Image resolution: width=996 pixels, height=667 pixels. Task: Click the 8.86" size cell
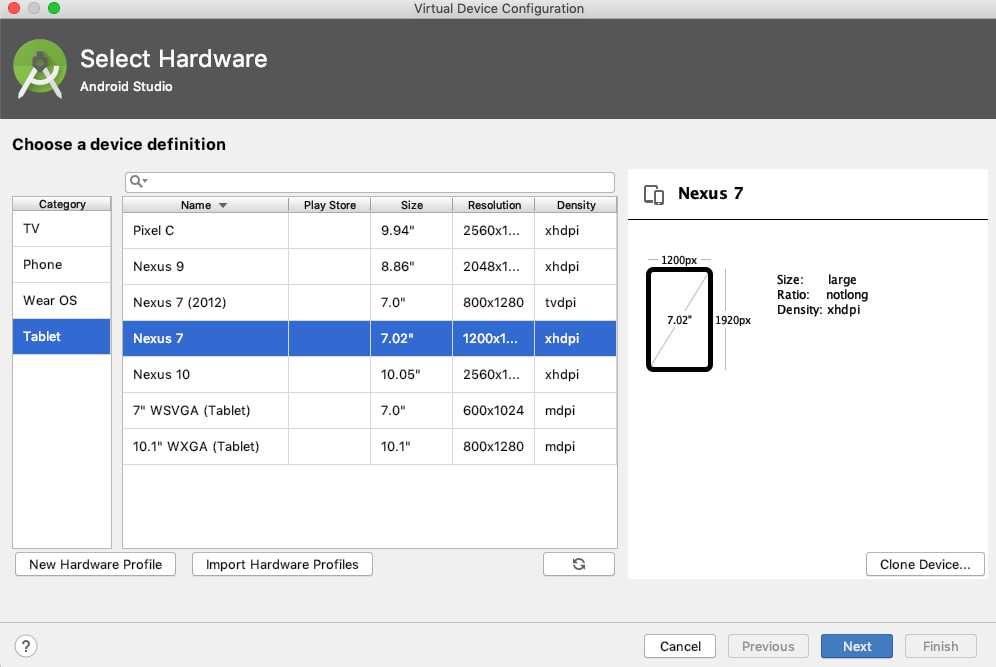click(x=412, y=267)
